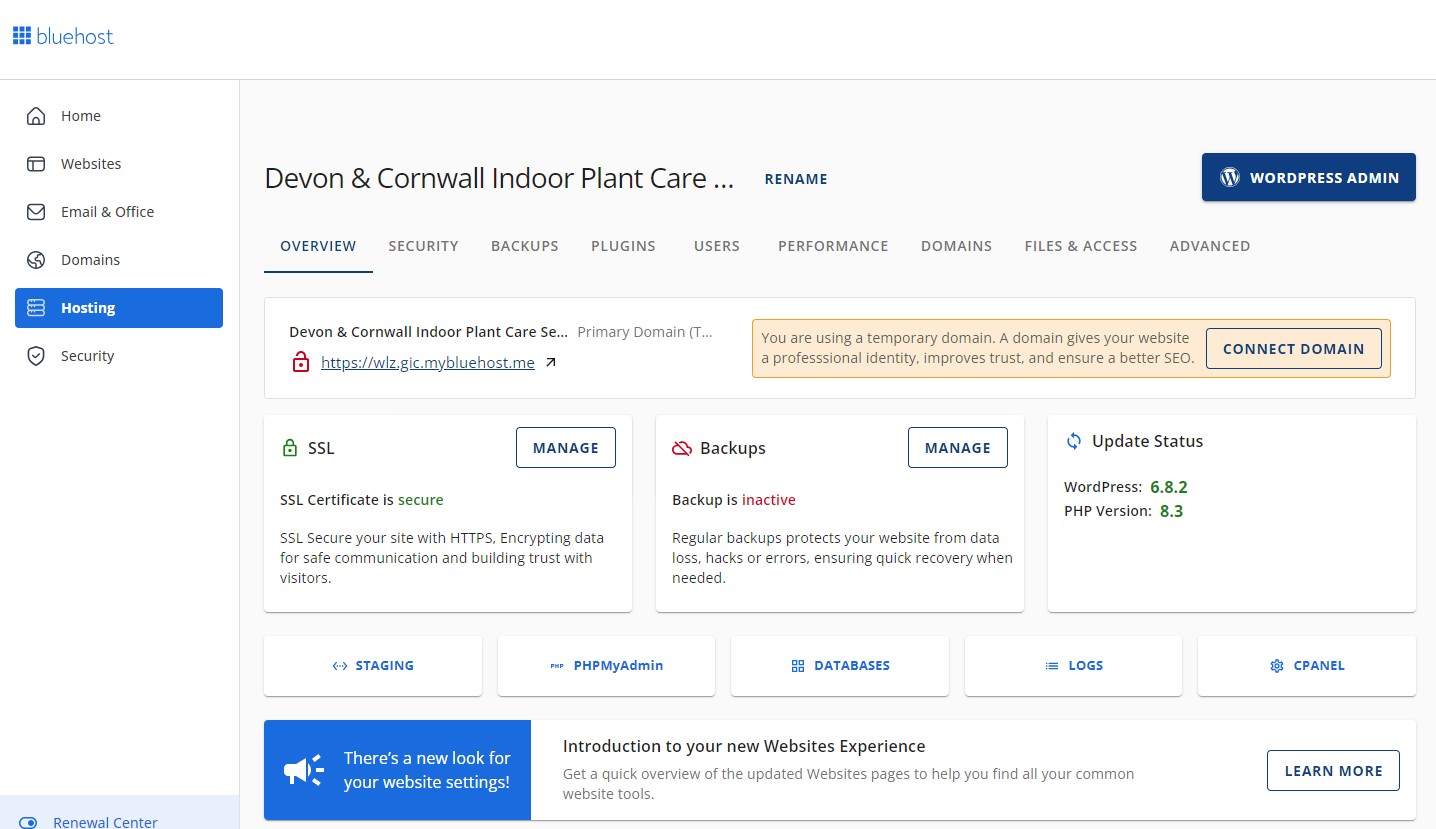The height and width of the screenshot is (829, 1436).
Task: Click 'Primary Domain' label text
Action: [x=646, y=332]
